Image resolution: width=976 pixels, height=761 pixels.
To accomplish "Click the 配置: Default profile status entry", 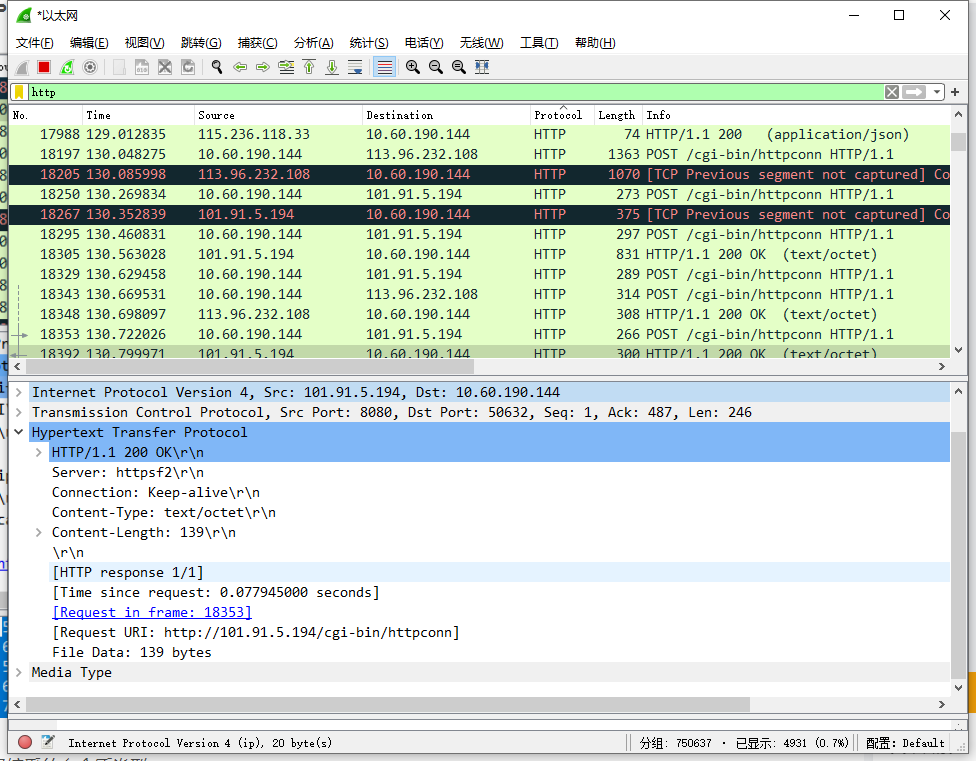I will point(905,743).
